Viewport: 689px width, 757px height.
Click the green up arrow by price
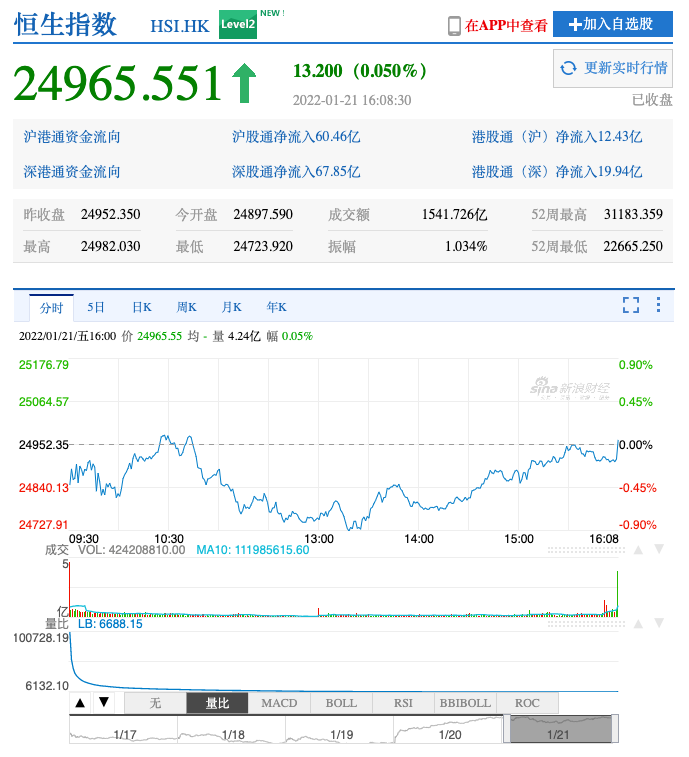point(244,83)
